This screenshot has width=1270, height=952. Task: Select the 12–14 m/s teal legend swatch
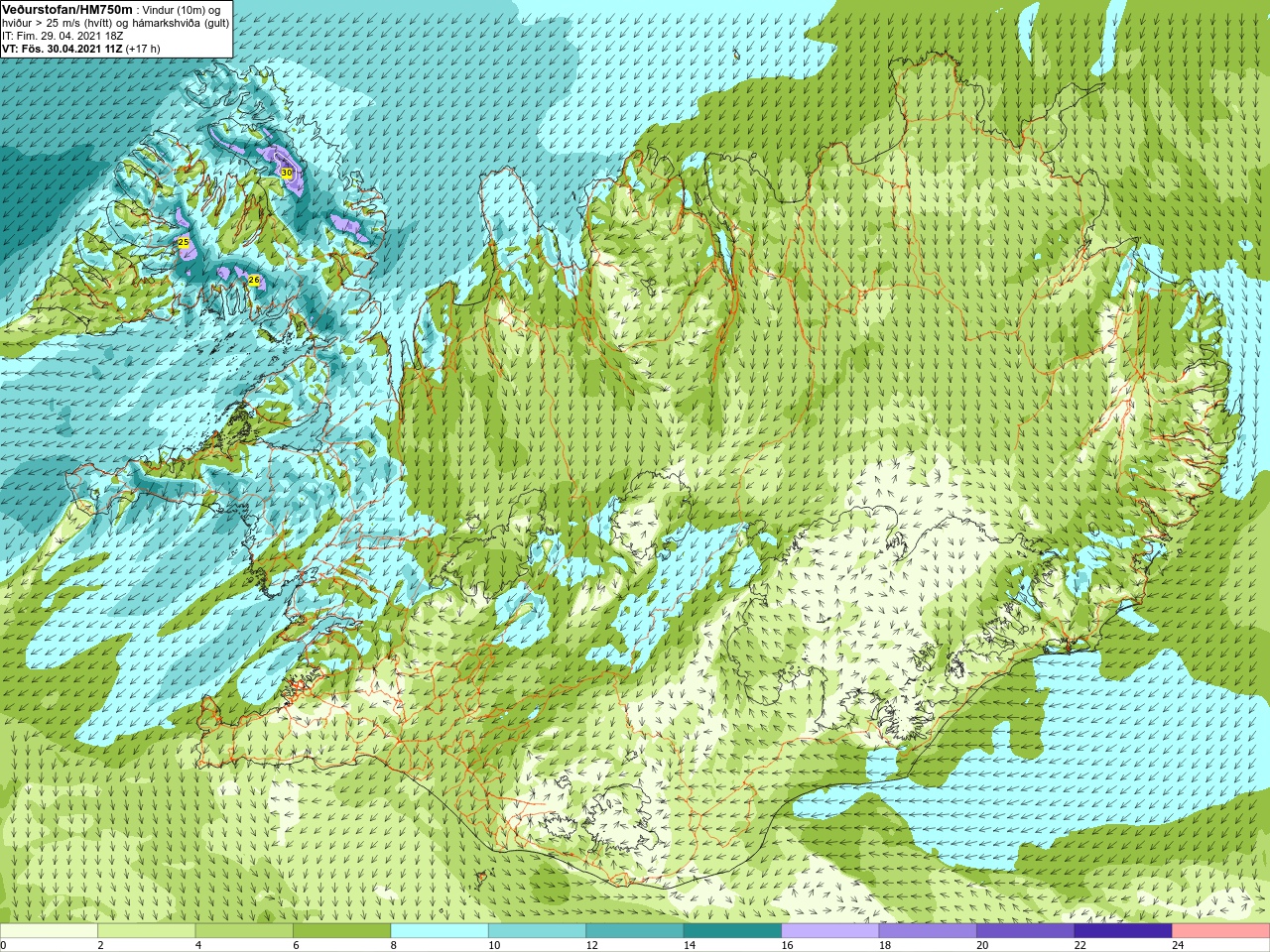pyautogui.click(x=635, y=931)
